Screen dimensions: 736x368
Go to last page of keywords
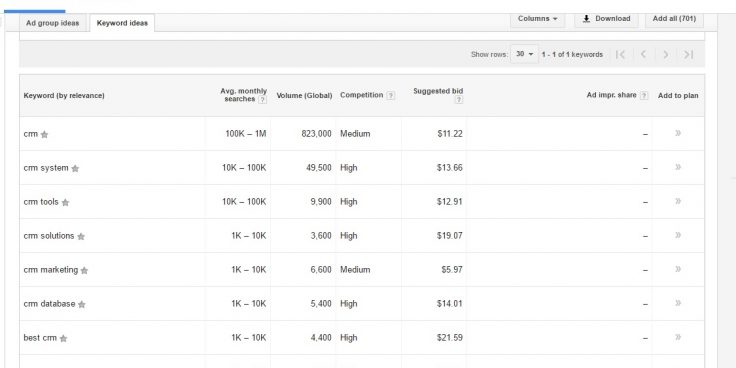pos(688,54)
